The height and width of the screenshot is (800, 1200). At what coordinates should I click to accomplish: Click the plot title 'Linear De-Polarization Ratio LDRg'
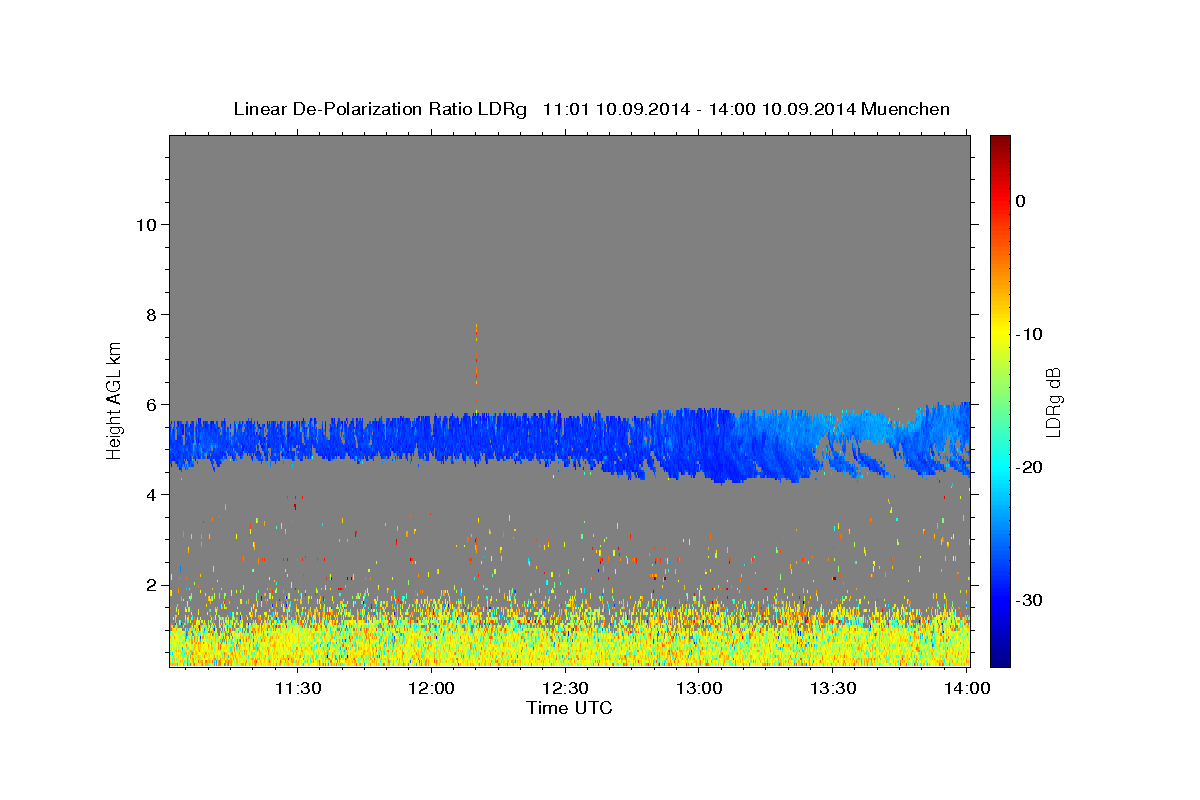tap(379, 109)
